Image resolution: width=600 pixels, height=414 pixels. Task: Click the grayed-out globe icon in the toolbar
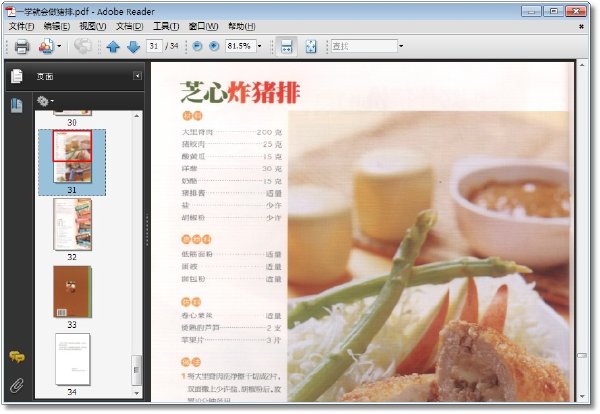point(83,46)
